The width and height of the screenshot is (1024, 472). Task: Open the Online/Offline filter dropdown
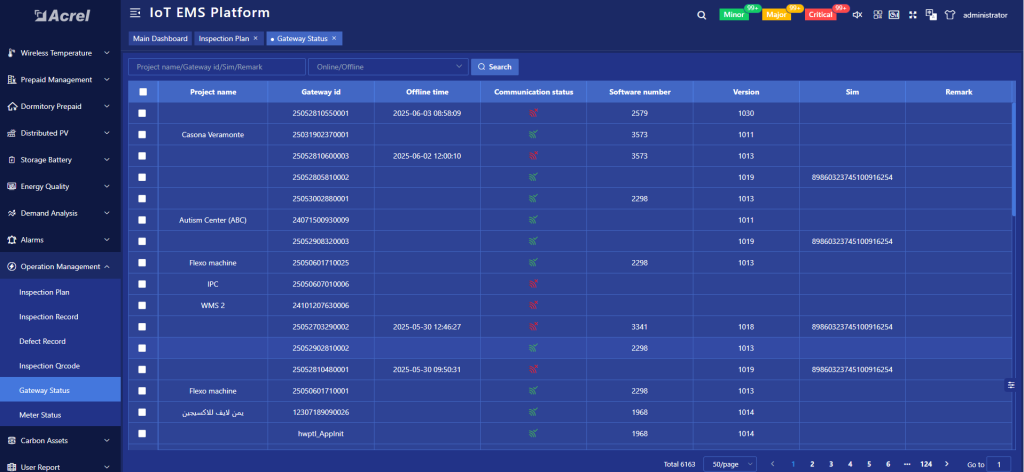(x=389, y=67)
